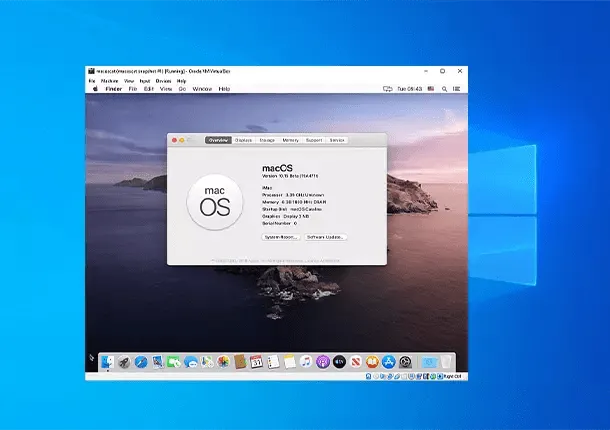Open Finder from the macOS dock

tap(107, 361)
